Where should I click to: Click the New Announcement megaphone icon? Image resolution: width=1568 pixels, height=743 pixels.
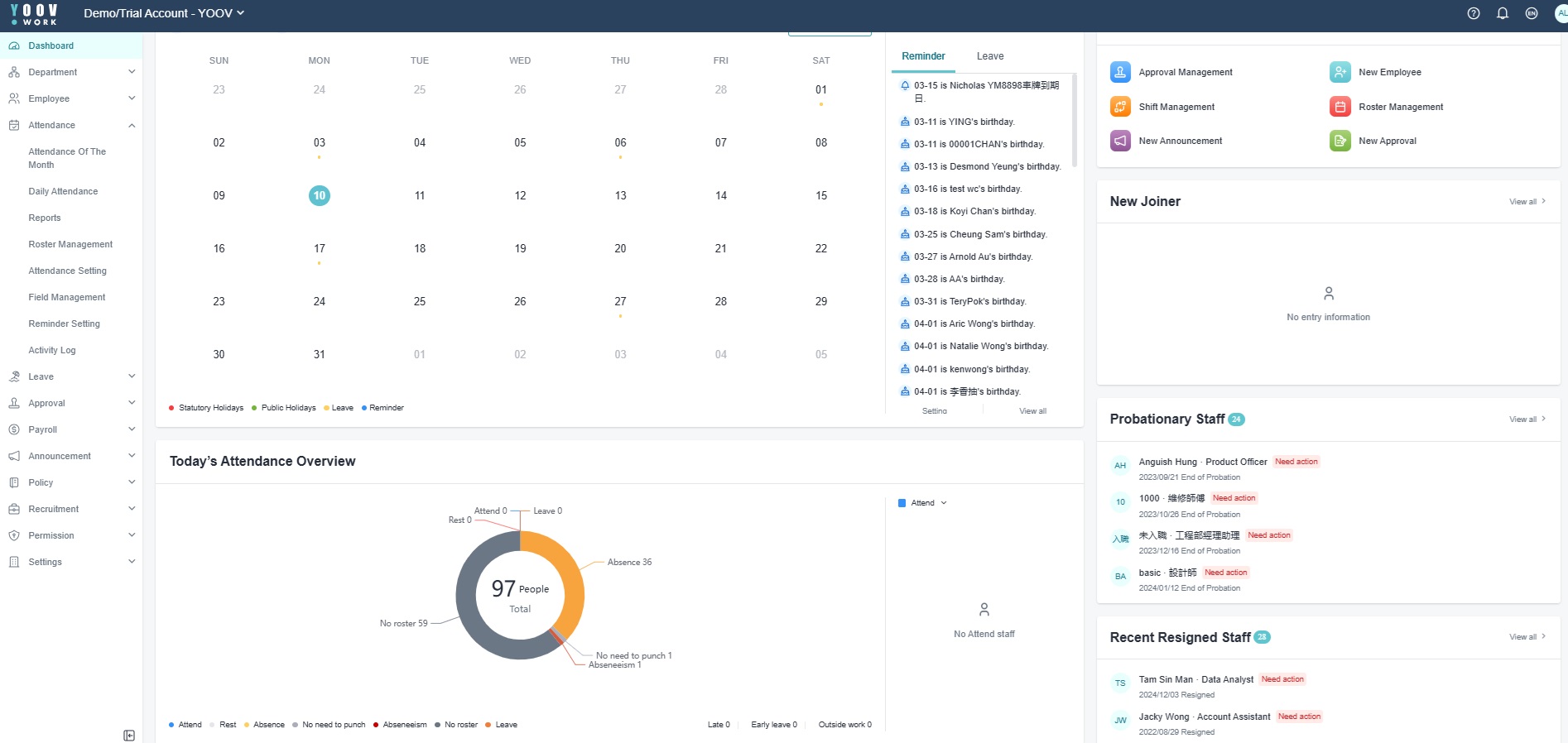click(x=1120, y=141)
